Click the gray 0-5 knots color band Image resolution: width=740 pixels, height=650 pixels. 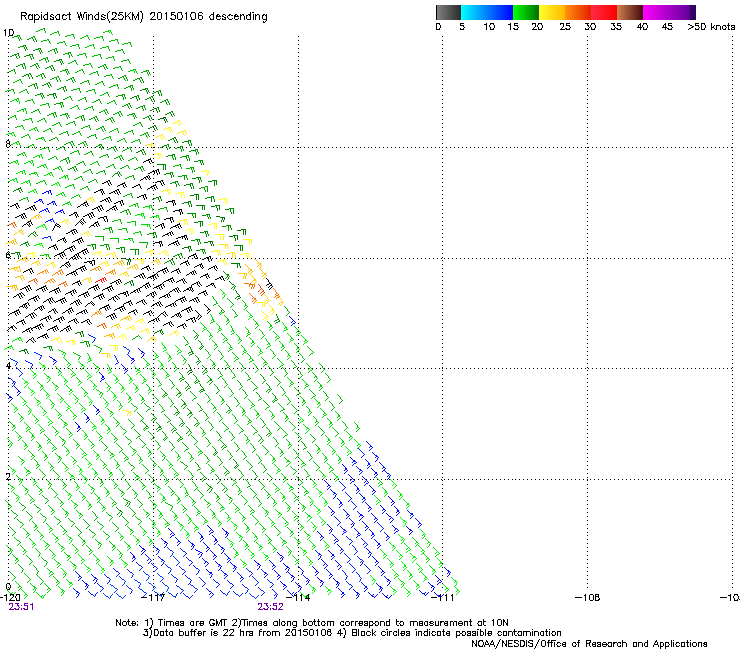pyautogui.click(x=448, y=12)
